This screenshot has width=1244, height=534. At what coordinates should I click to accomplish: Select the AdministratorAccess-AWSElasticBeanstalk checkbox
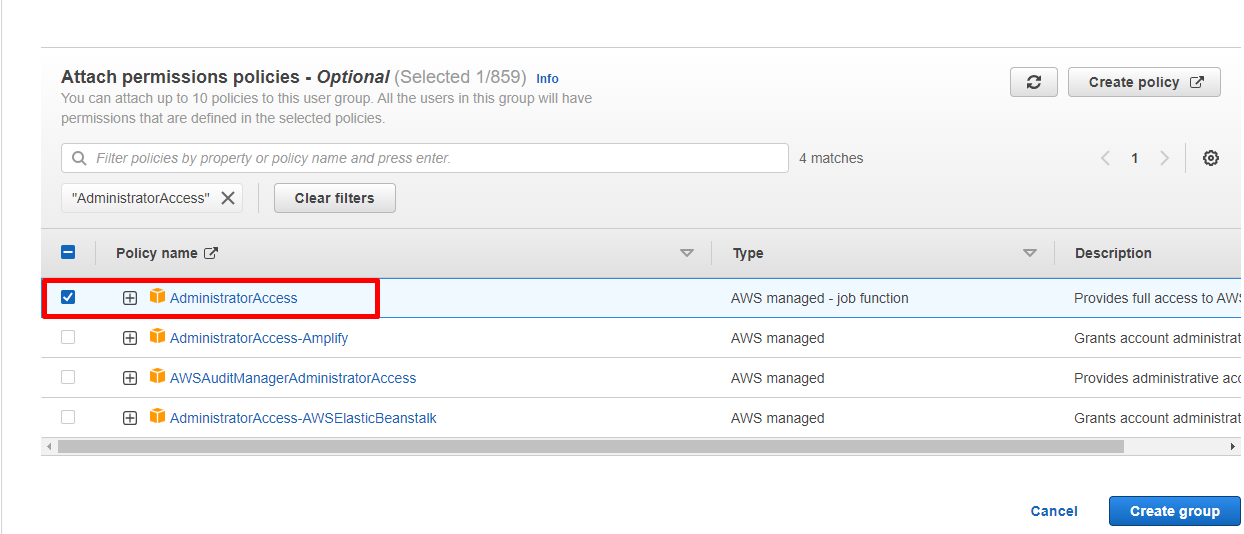pos(68,417)
